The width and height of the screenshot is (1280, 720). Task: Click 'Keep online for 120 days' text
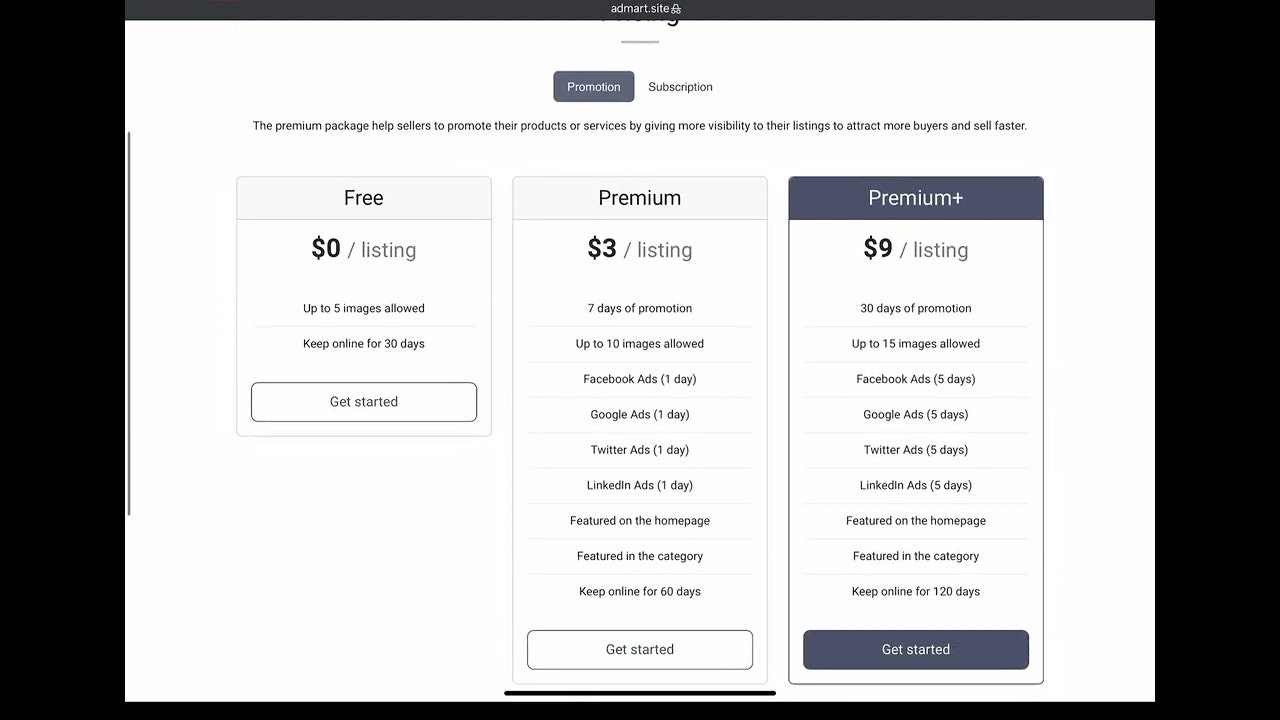point(916,592)
